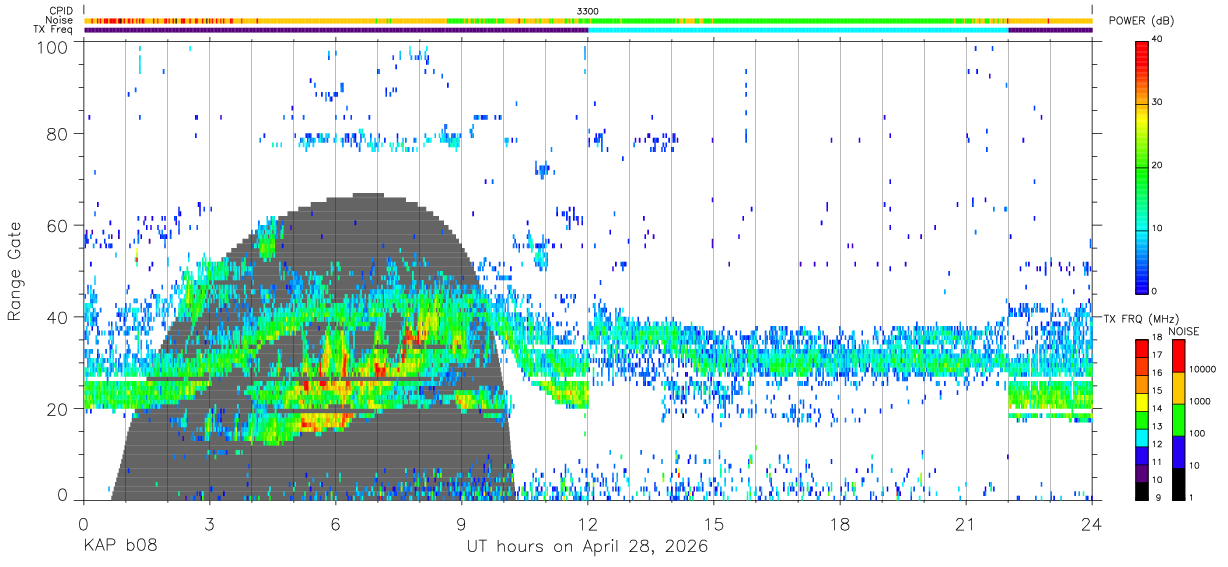Click the 21 hour tick on the UT axis
The width and height of the screenshot is (1228, 567).
point(966,524)
